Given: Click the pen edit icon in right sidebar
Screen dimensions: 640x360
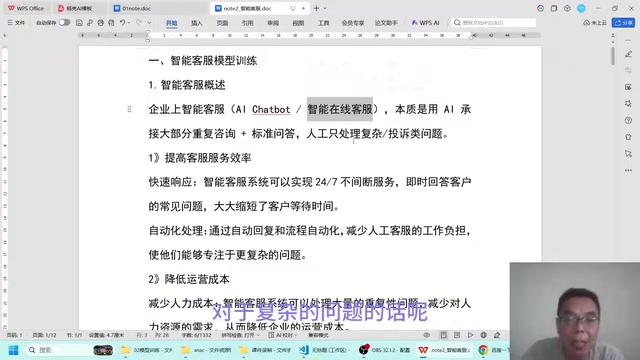Looking at the screenshot, I should [628, 54].
